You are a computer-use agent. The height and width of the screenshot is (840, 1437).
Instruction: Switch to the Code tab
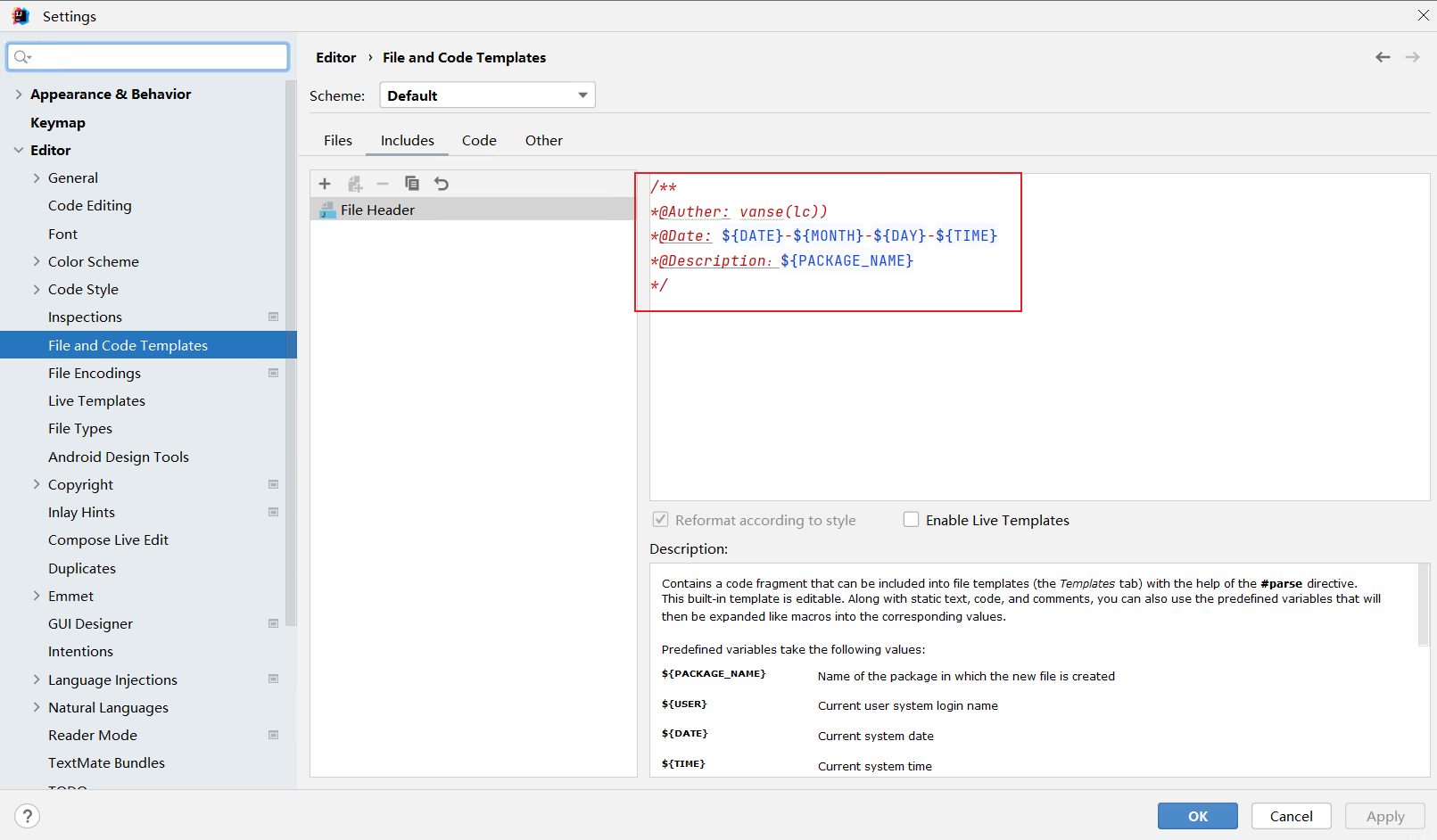[x=479, y=140]
